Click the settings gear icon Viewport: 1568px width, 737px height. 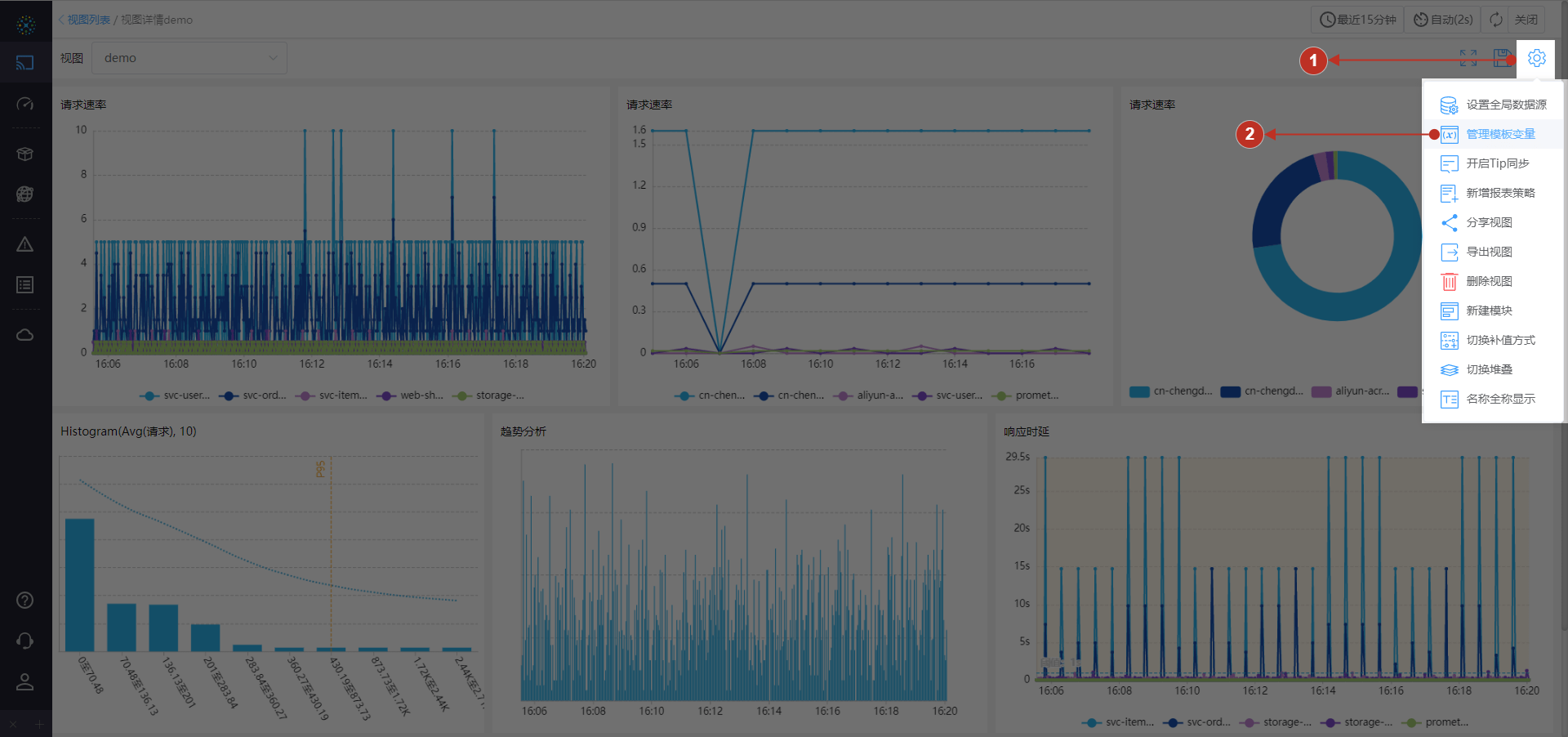coord(1536,58)
